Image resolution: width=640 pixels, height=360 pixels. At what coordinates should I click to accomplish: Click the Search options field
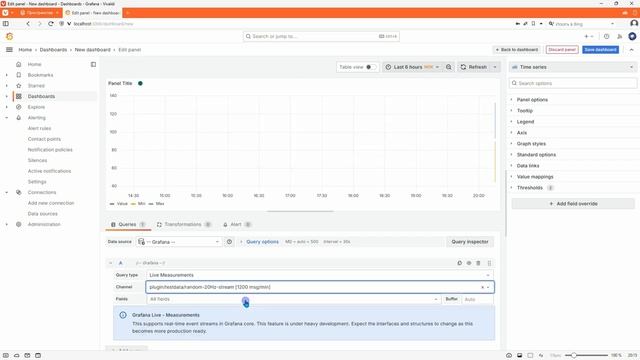(572, 83)
